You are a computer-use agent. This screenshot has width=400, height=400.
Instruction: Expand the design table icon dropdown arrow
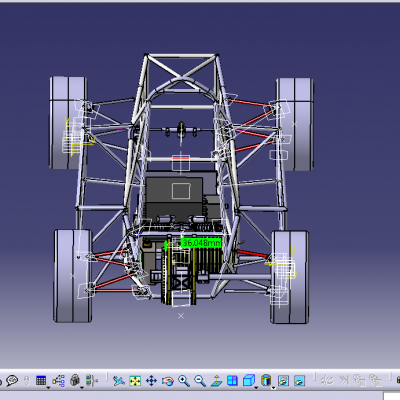48,388
